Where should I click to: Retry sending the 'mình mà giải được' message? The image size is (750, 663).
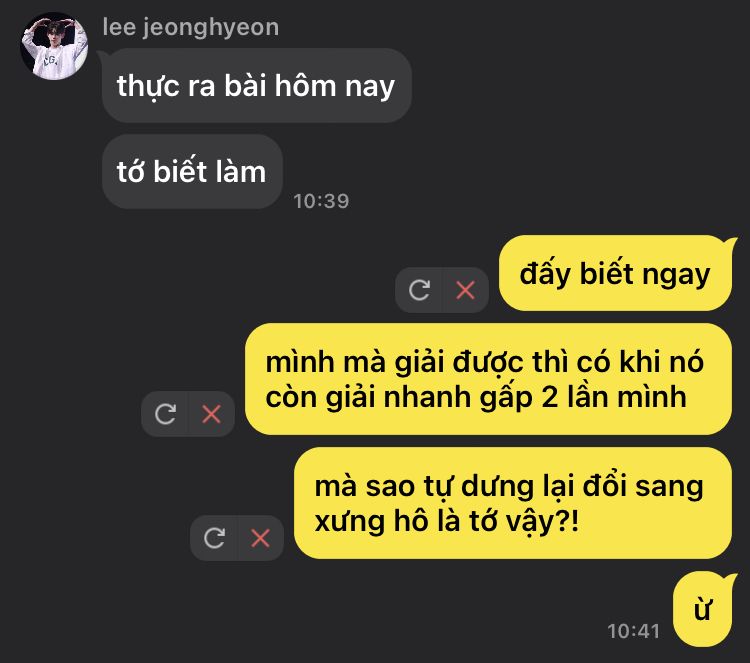(x=165, y=414)
